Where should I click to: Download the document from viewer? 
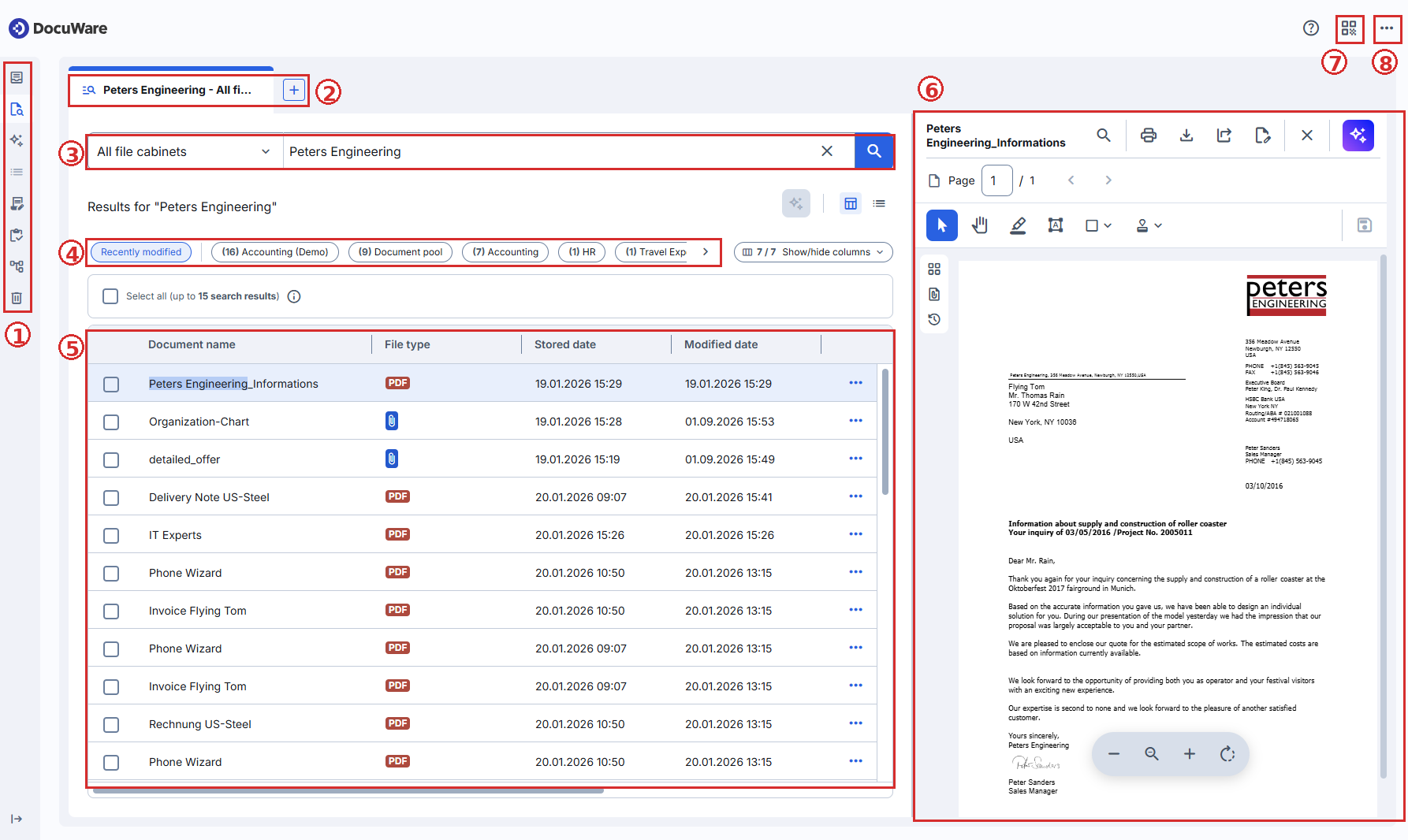click(1186, 136)
